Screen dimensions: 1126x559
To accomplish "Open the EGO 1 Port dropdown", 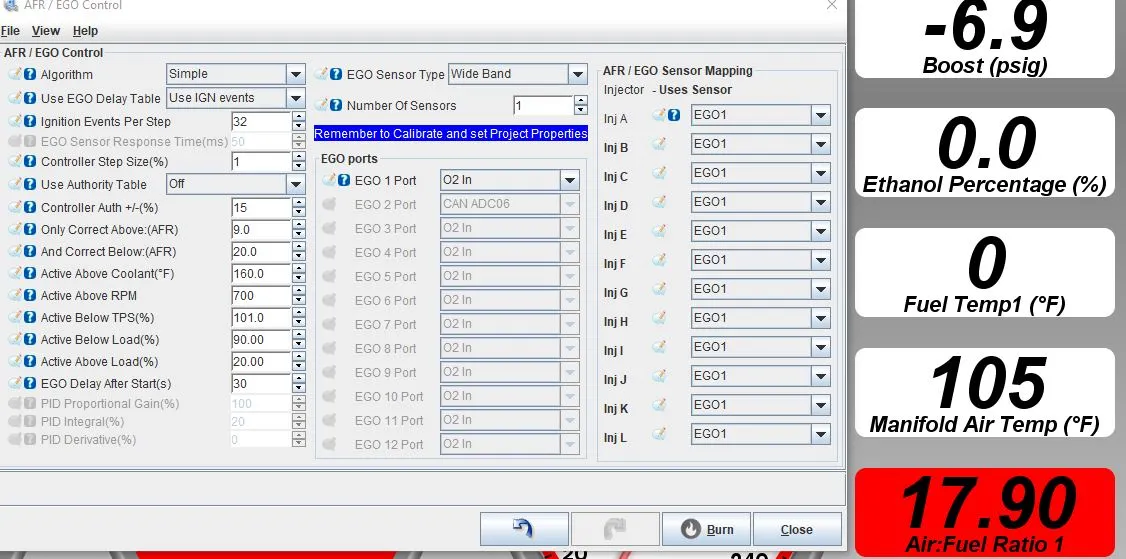I will 570,180.
